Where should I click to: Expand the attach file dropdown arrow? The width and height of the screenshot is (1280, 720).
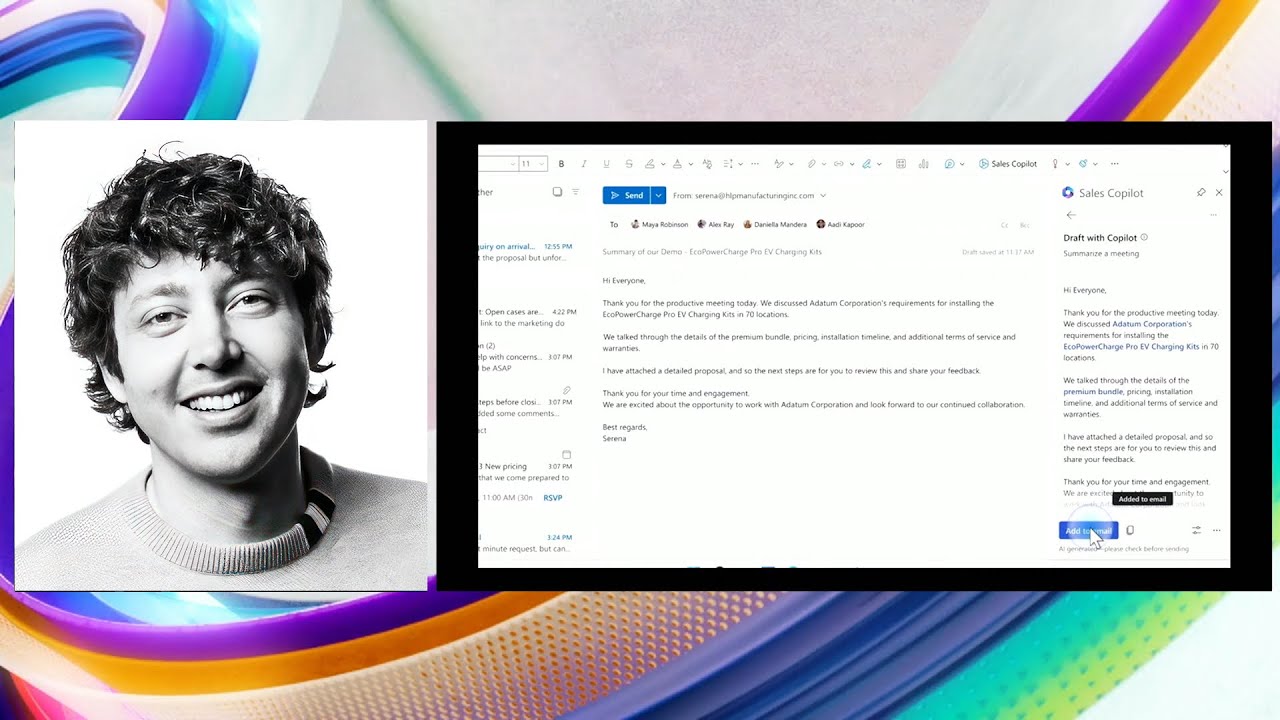tap(824, 164)
